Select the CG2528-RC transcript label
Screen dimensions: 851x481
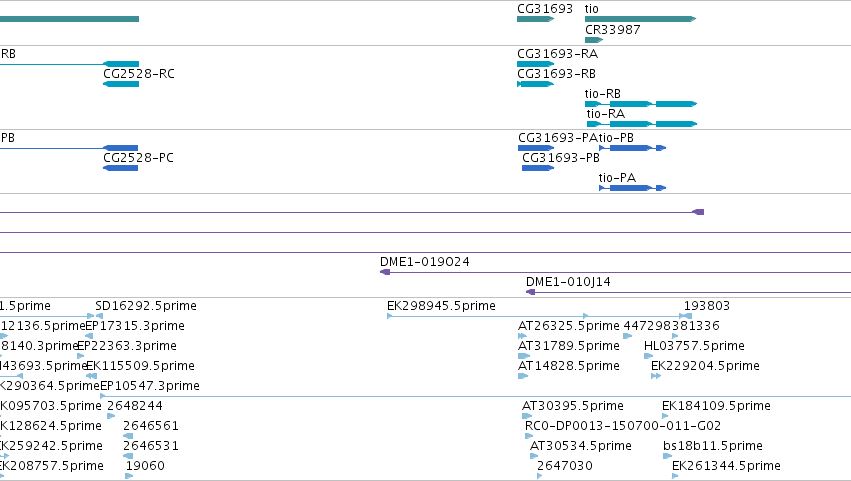[139, 74]
